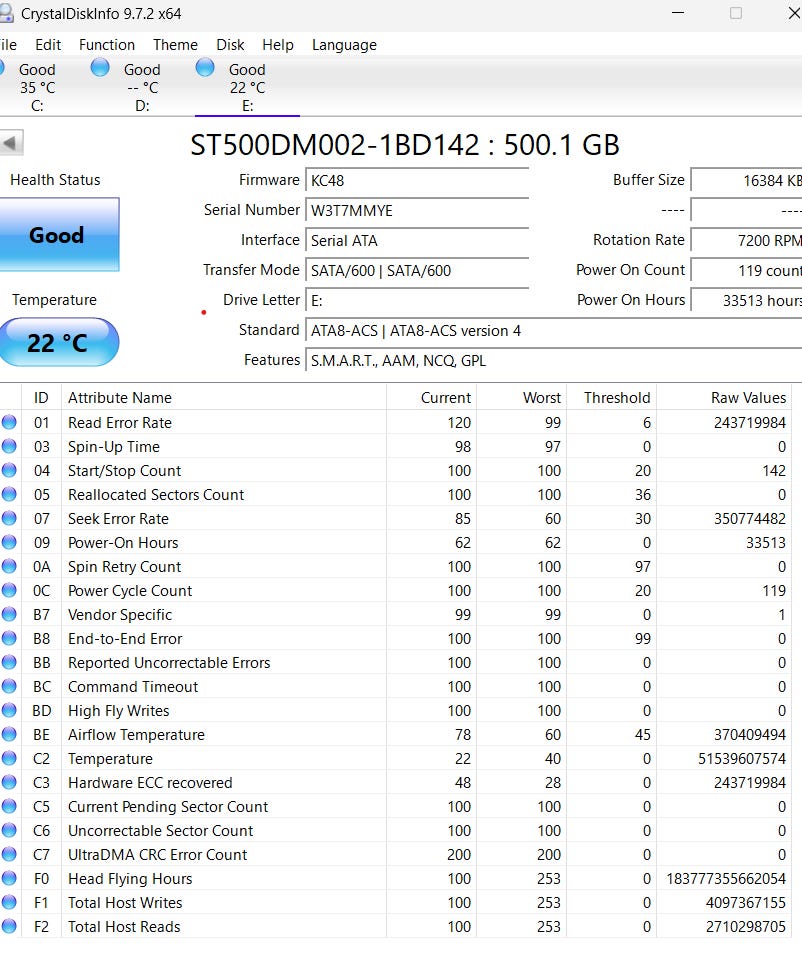This screenshot has height=972, width=802.
Task: Open the Help menu
Action: point(278,45)
